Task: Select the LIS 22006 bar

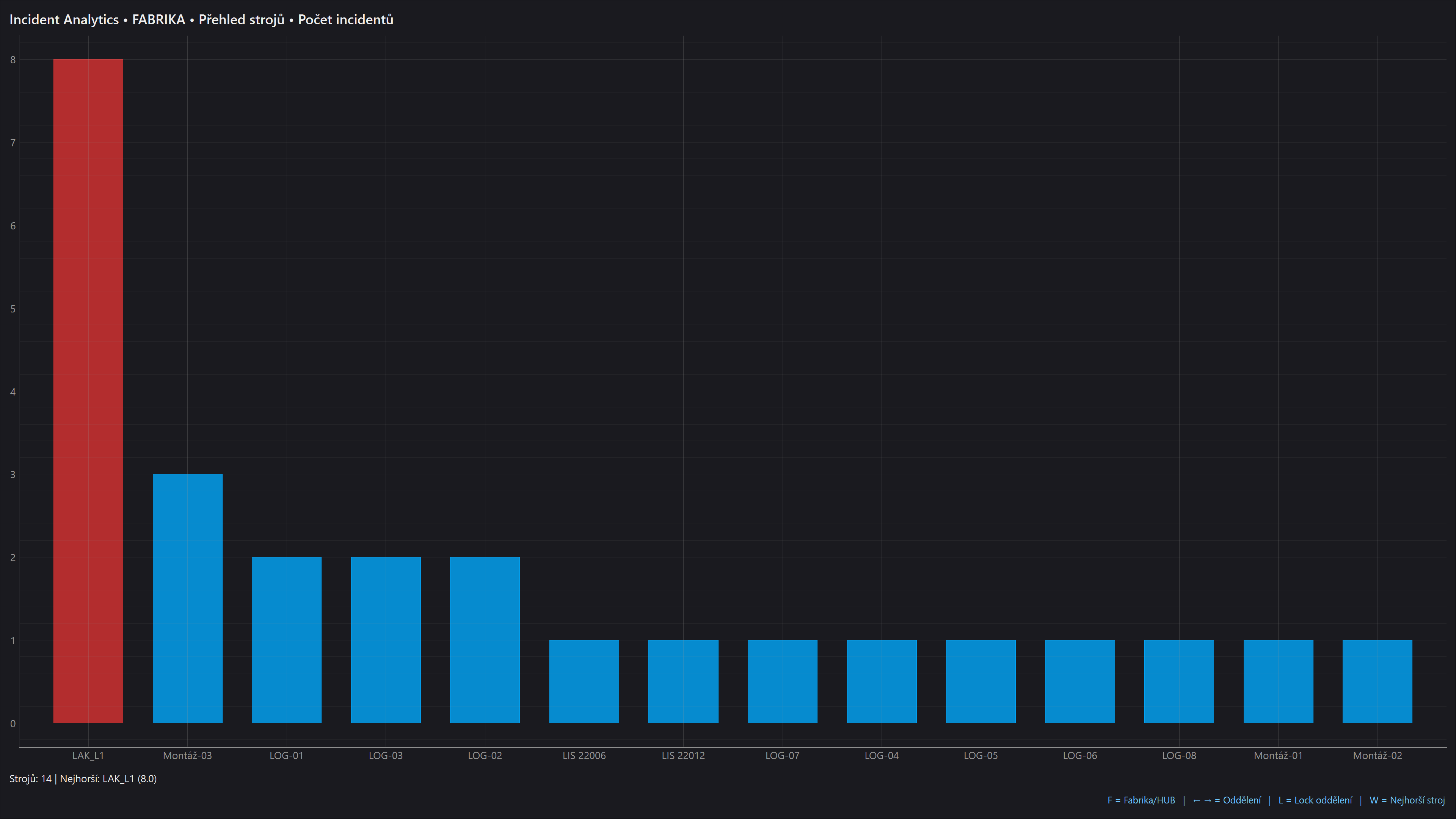Action: pos(584,681)
